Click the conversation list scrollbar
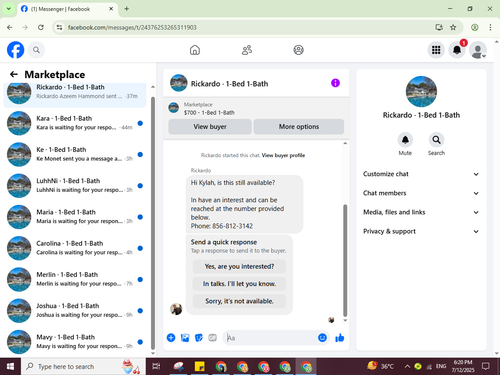Viewport: 500px width, 375px height. (153, 223)
